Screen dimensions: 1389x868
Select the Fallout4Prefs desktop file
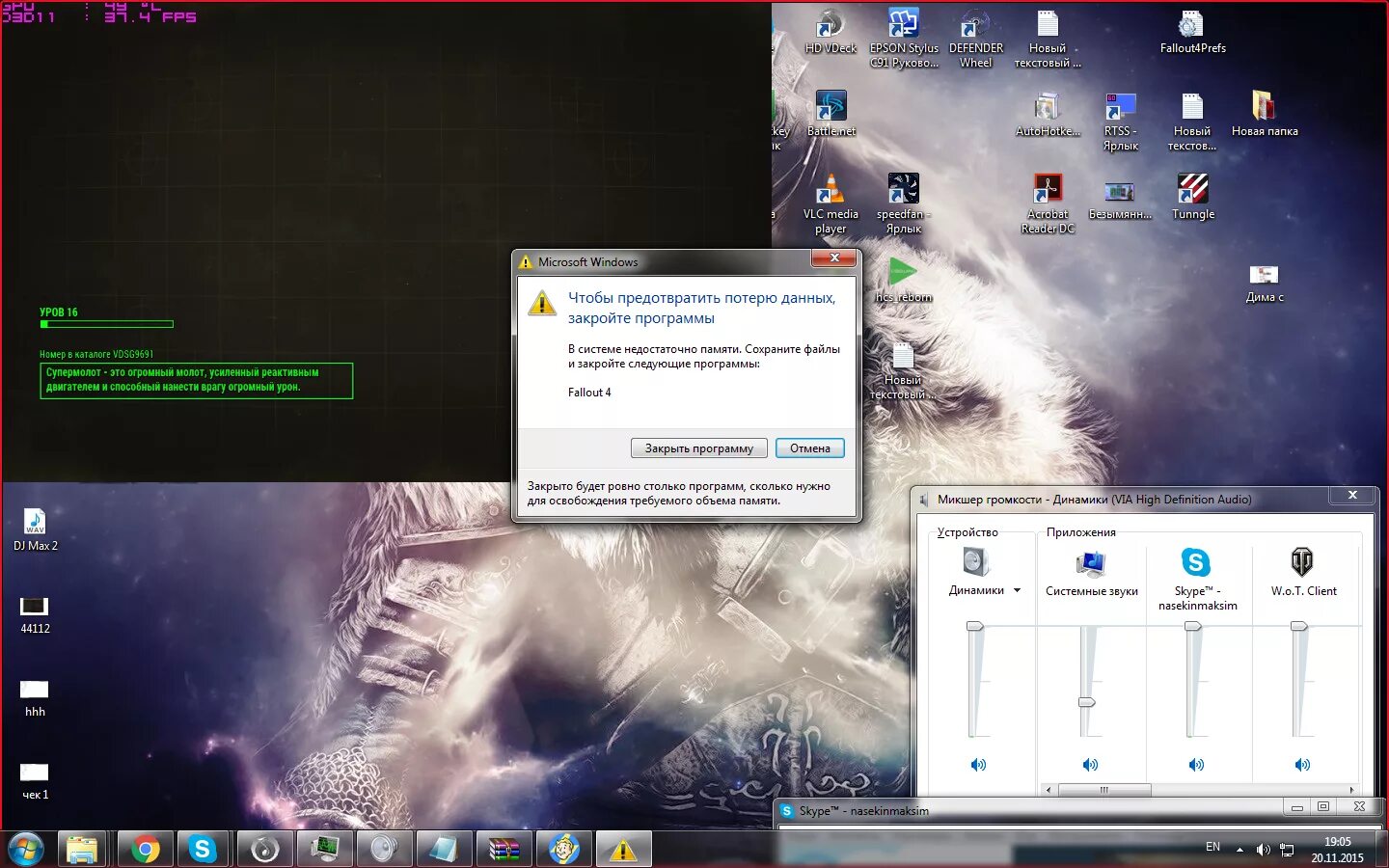click(x=1192, y=31)
